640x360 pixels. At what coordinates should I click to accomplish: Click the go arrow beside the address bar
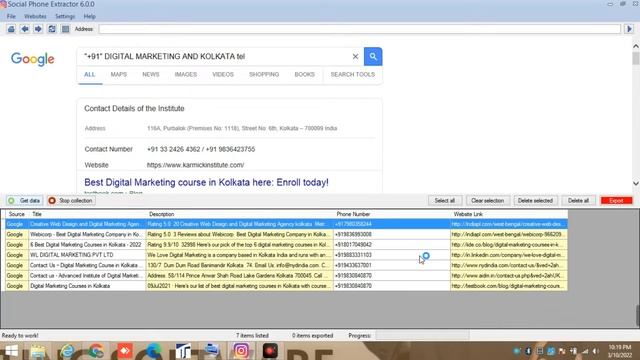pos(629,29)
